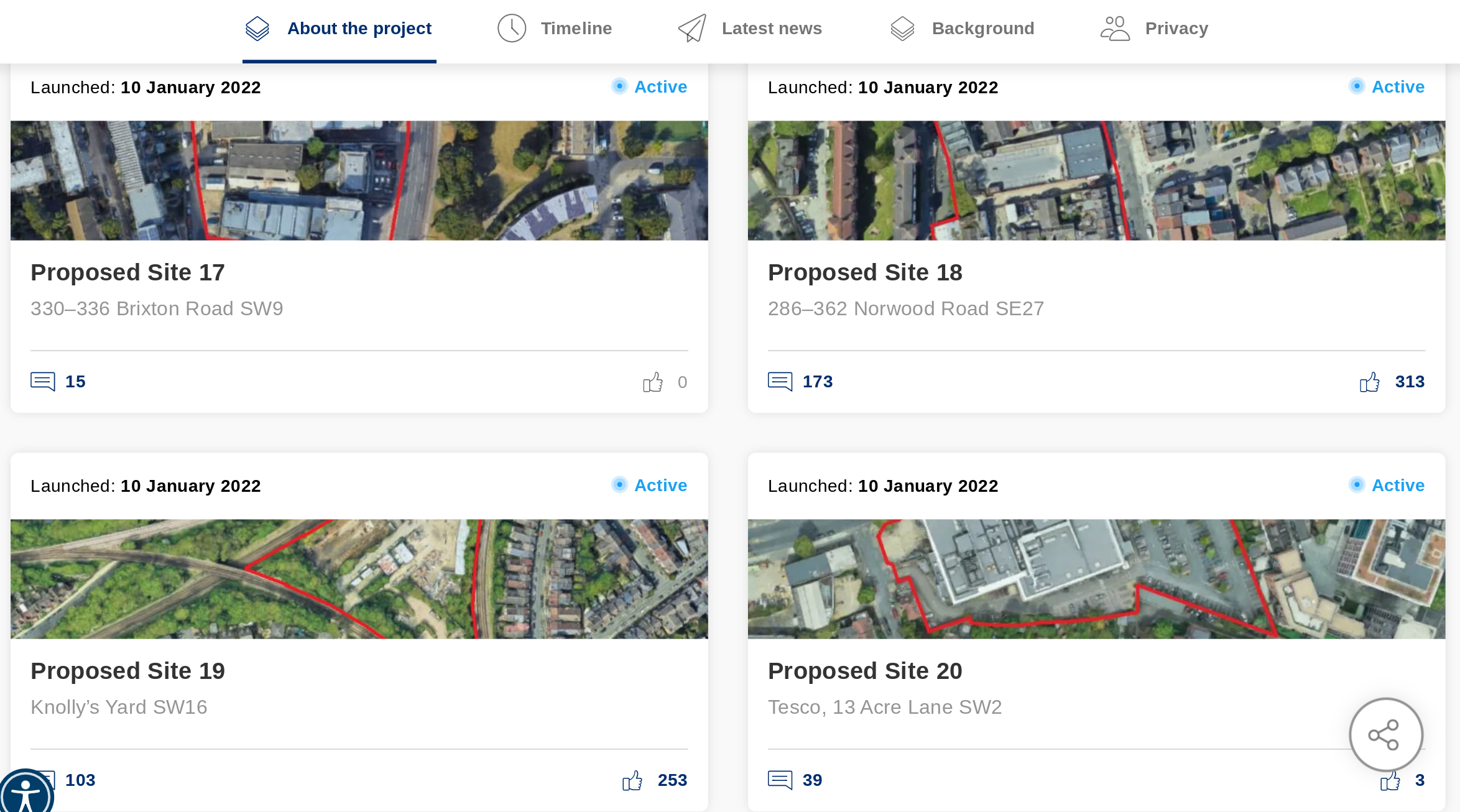This screenshot has height=812, width=1460.
Task: Open the accessibility widget icon
Action: tap(25, 793)
